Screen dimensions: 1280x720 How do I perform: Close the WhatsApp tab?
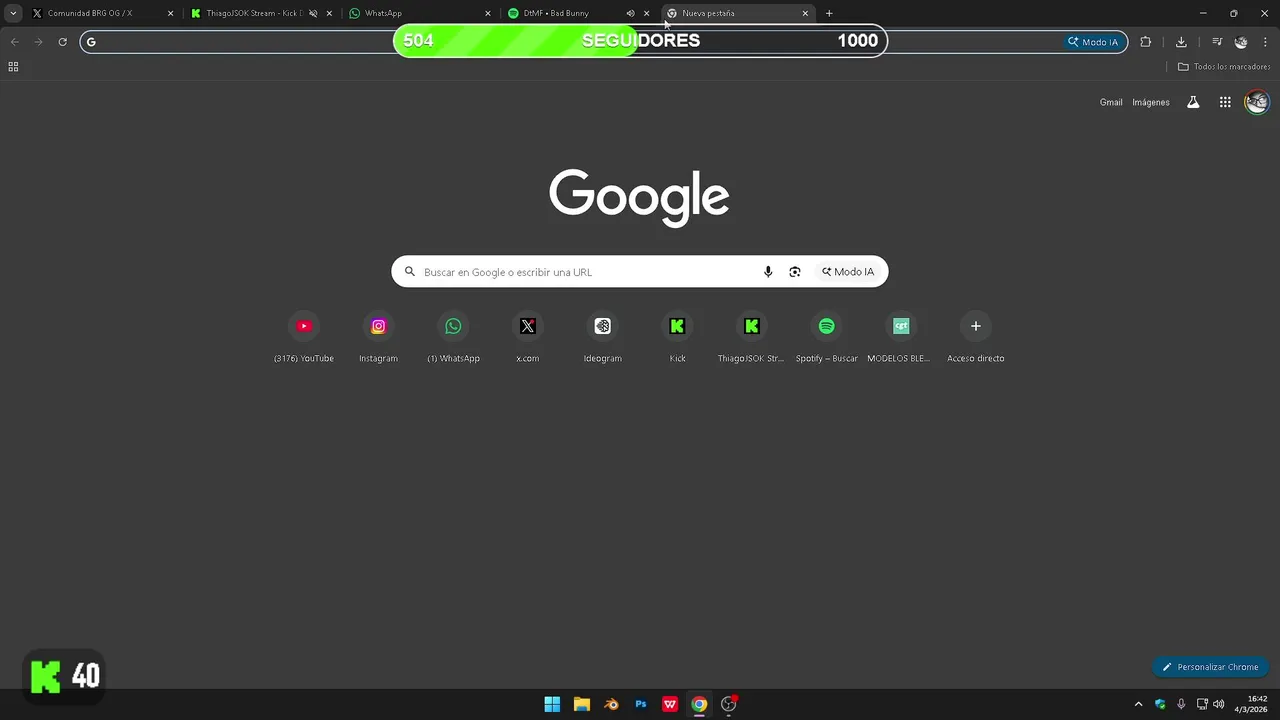point(488,13)
